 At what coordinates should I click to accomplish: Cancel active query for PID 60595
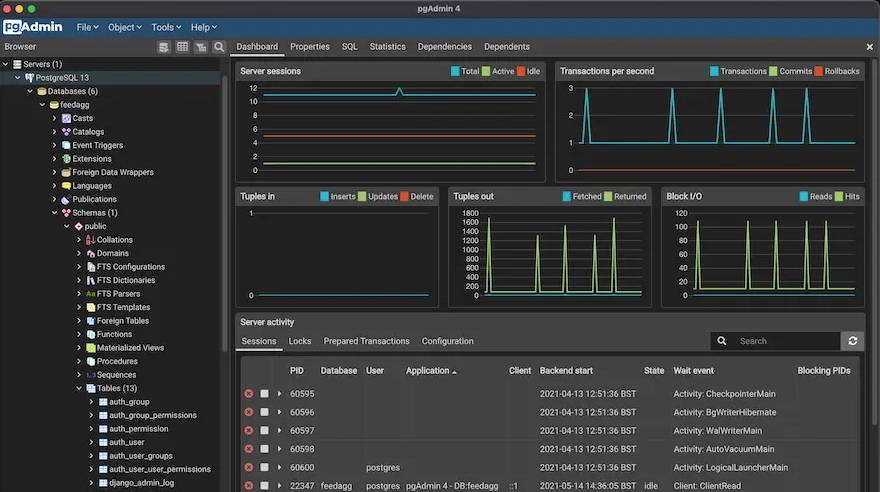[x=264, y=394]
